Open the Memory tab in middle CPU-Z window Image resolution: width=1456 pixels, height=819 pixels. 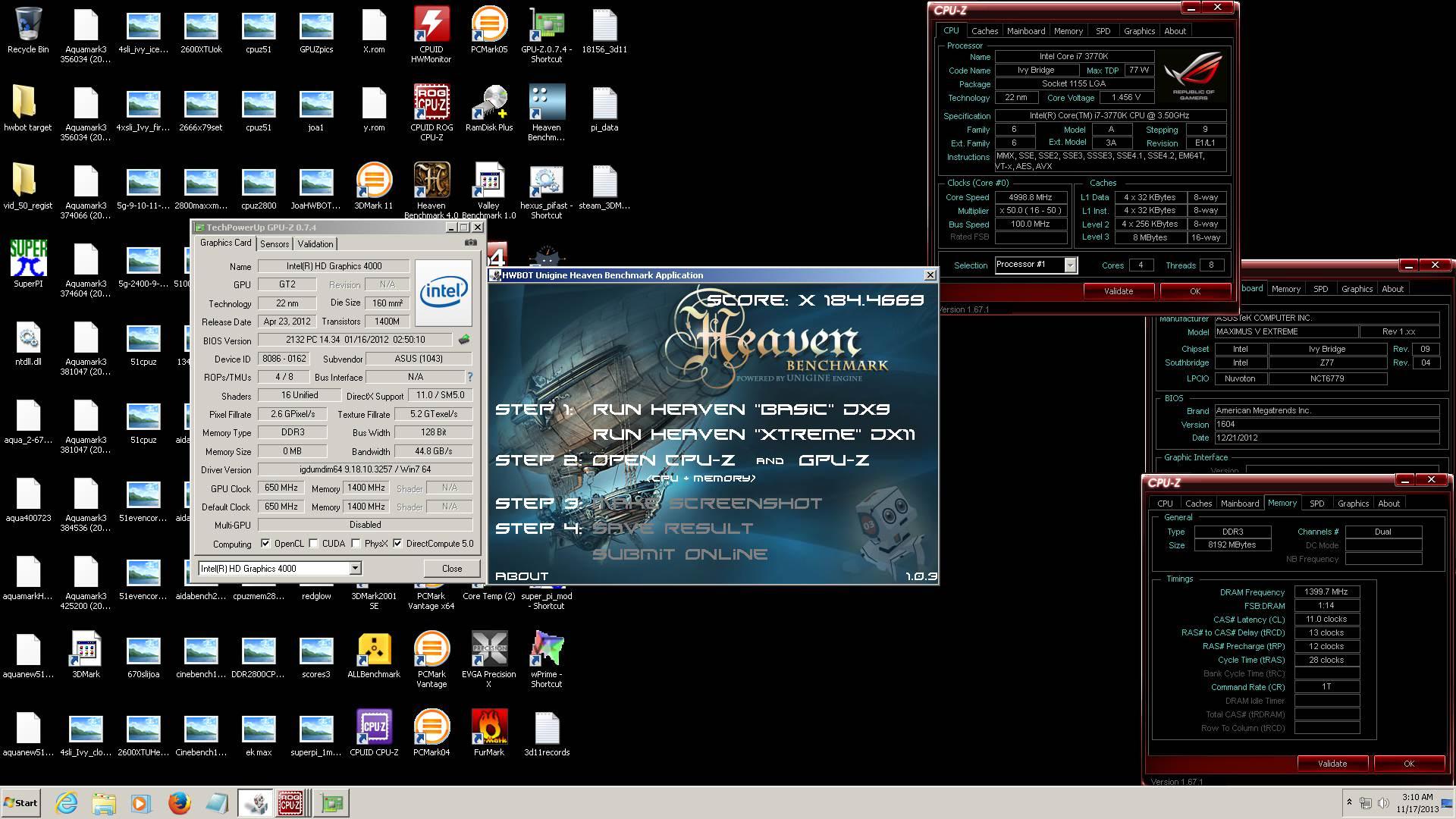[x=1286, y=289]
